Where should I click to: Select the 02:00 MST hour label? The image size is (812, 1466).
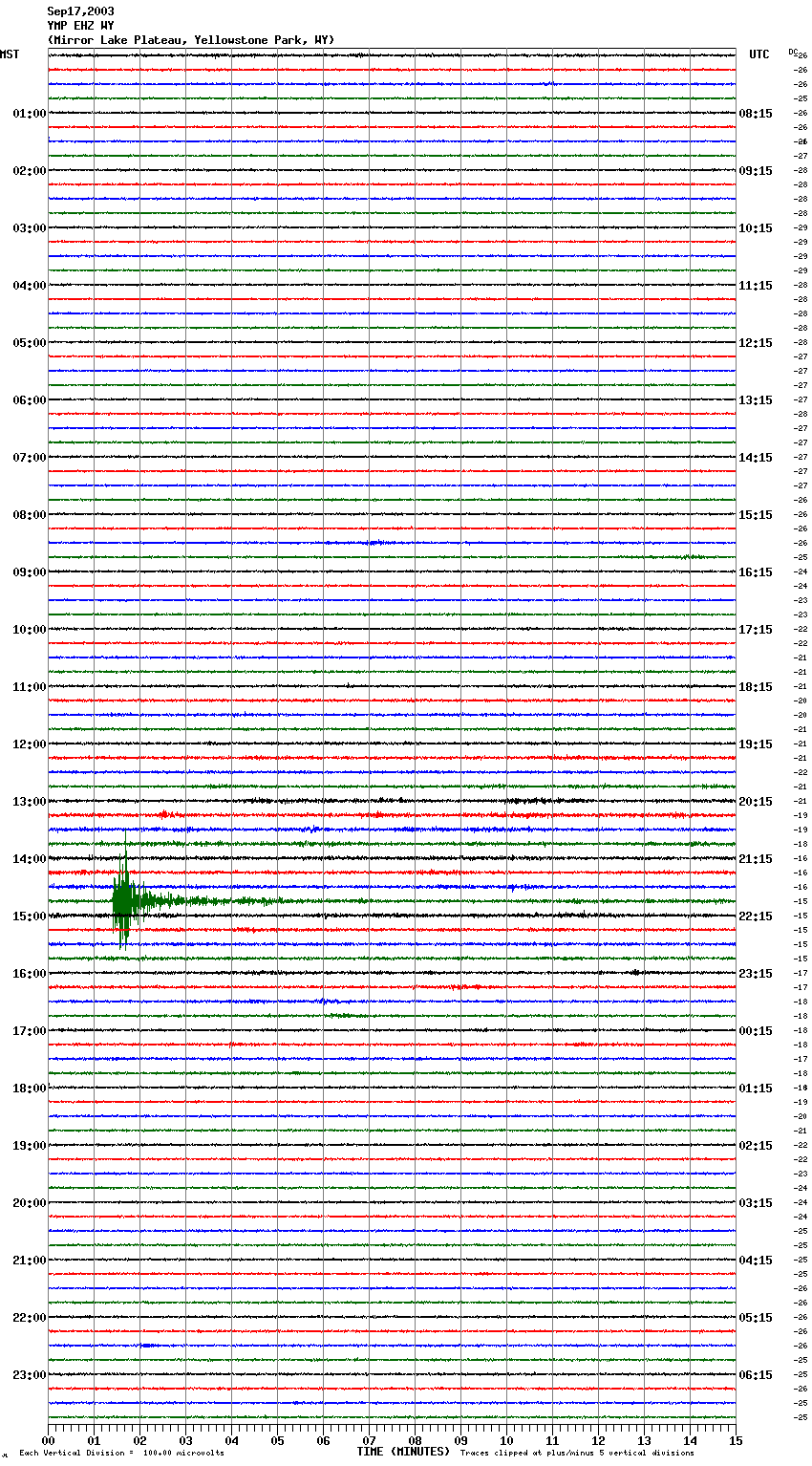coord(30,171)
